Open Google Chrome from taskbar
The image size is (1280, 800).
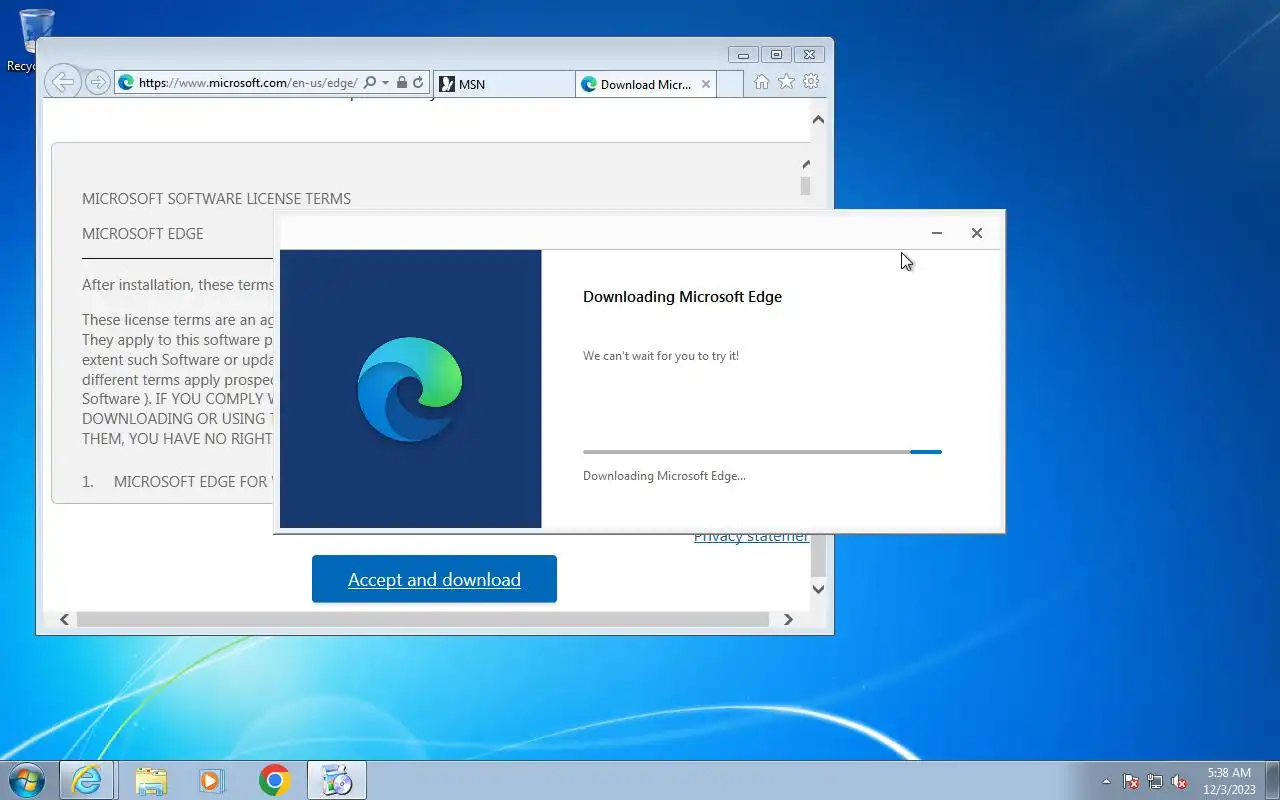tap(274, 780)
